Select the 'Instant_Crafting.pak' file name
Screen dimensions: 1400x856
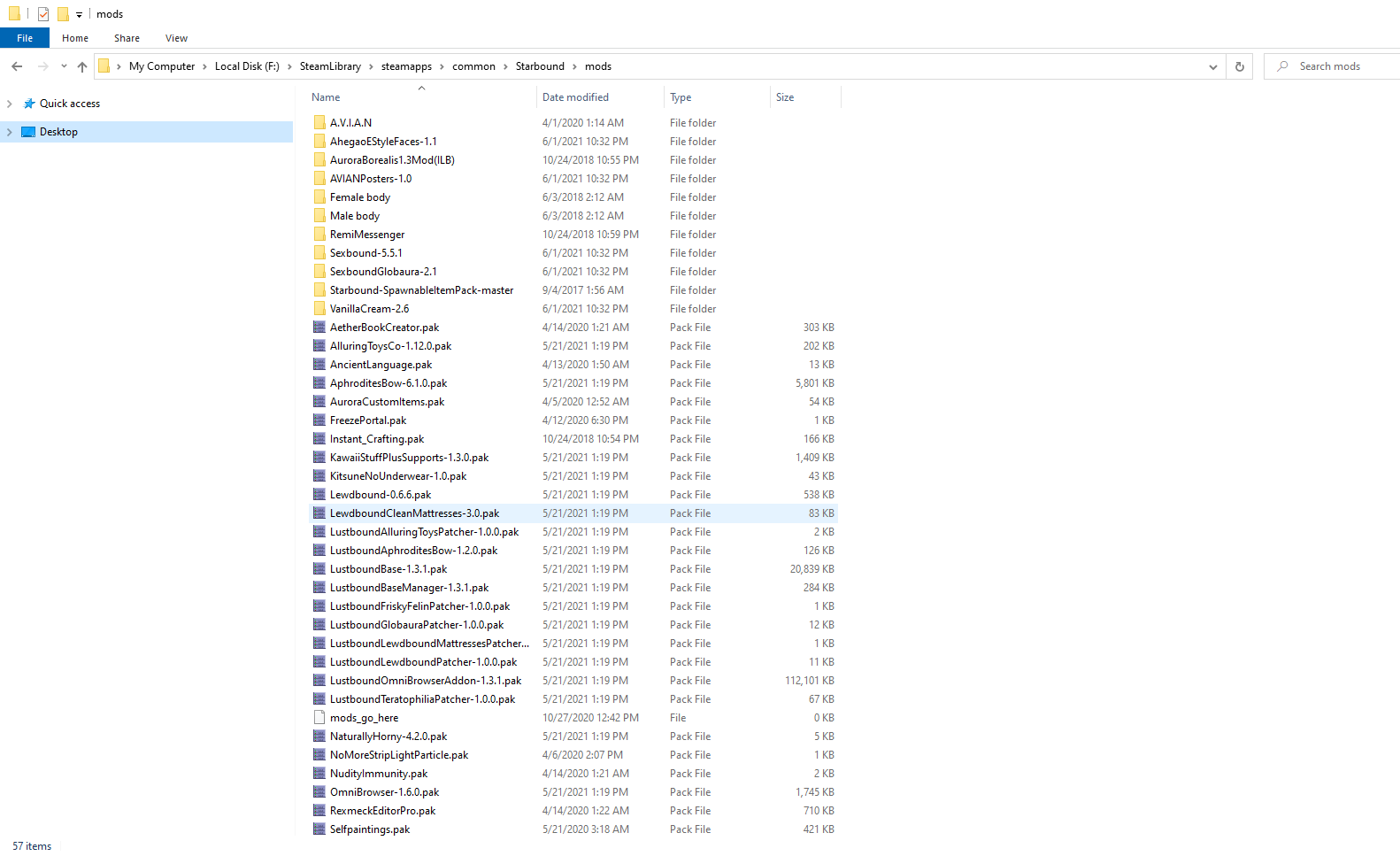377,439
